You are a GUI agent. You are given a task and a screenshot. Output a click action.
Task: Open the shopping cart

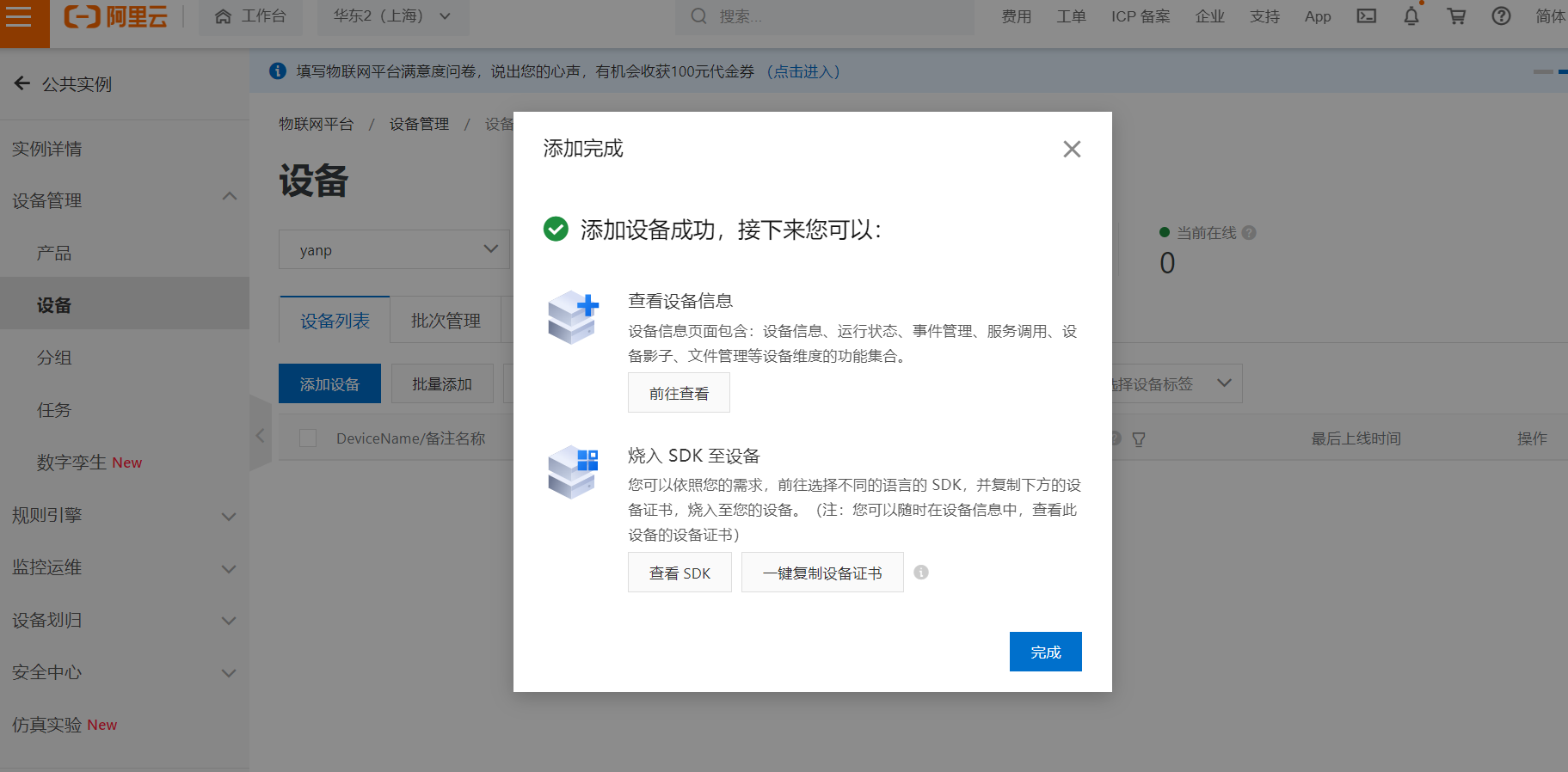coord(1456,16)
